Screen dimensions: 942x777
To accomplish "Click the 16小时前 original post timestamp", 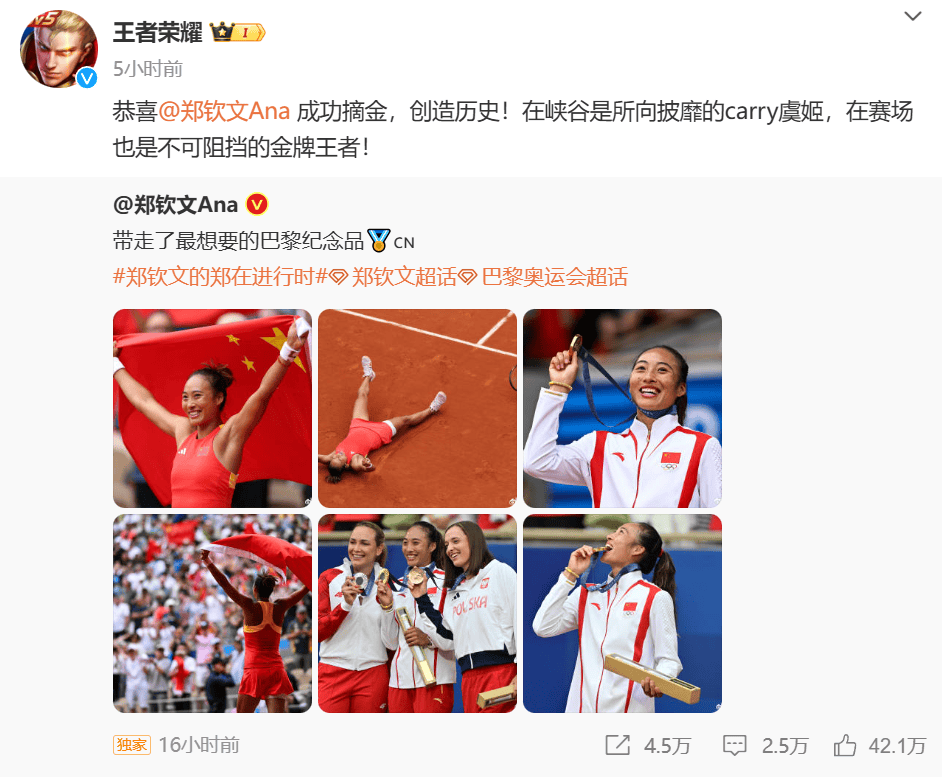I will [x=199, y=745].
